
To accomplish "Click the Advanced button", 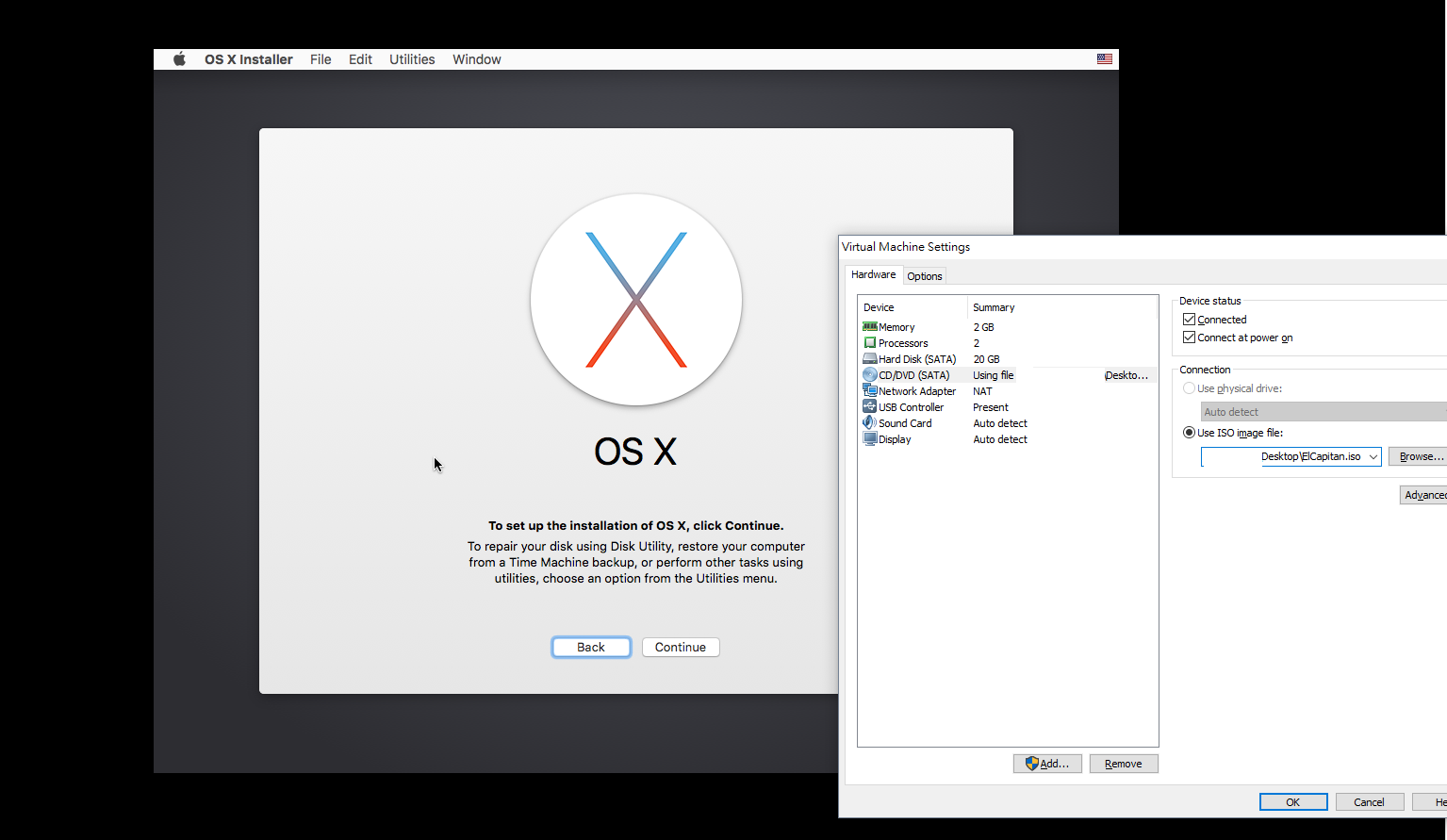I will [x=1423, y=495].
